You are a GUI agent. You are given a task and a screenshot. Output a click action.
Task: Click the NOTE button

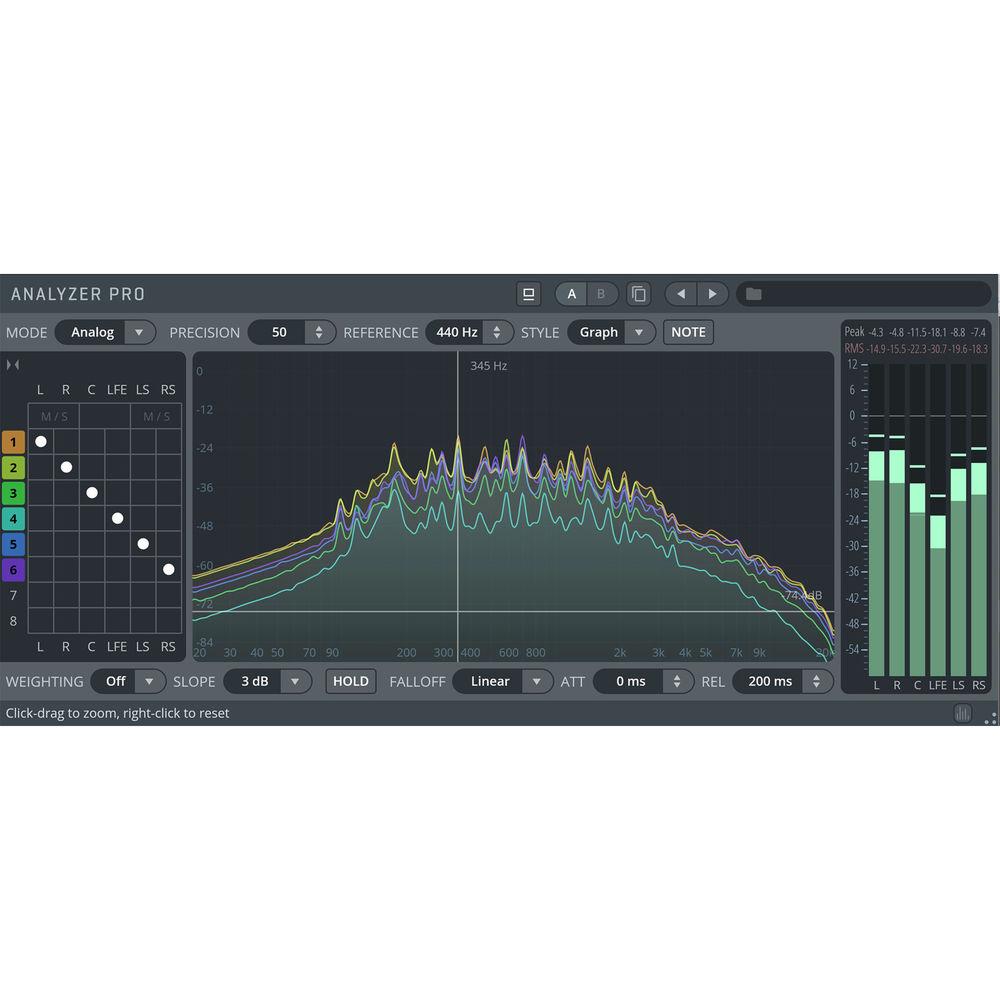[688, 332]
